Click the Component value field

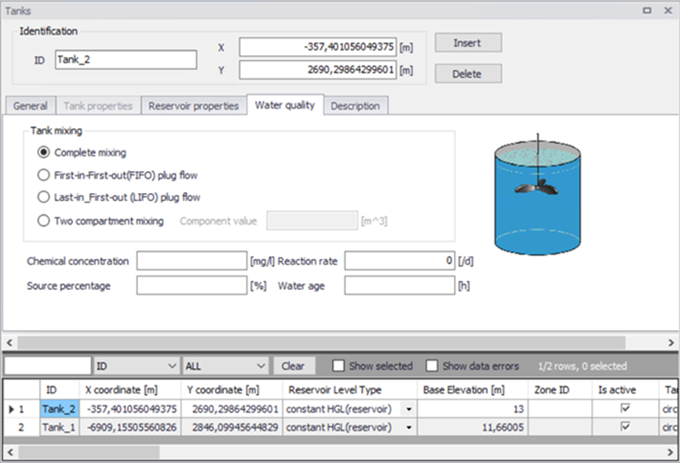(312, 221)
